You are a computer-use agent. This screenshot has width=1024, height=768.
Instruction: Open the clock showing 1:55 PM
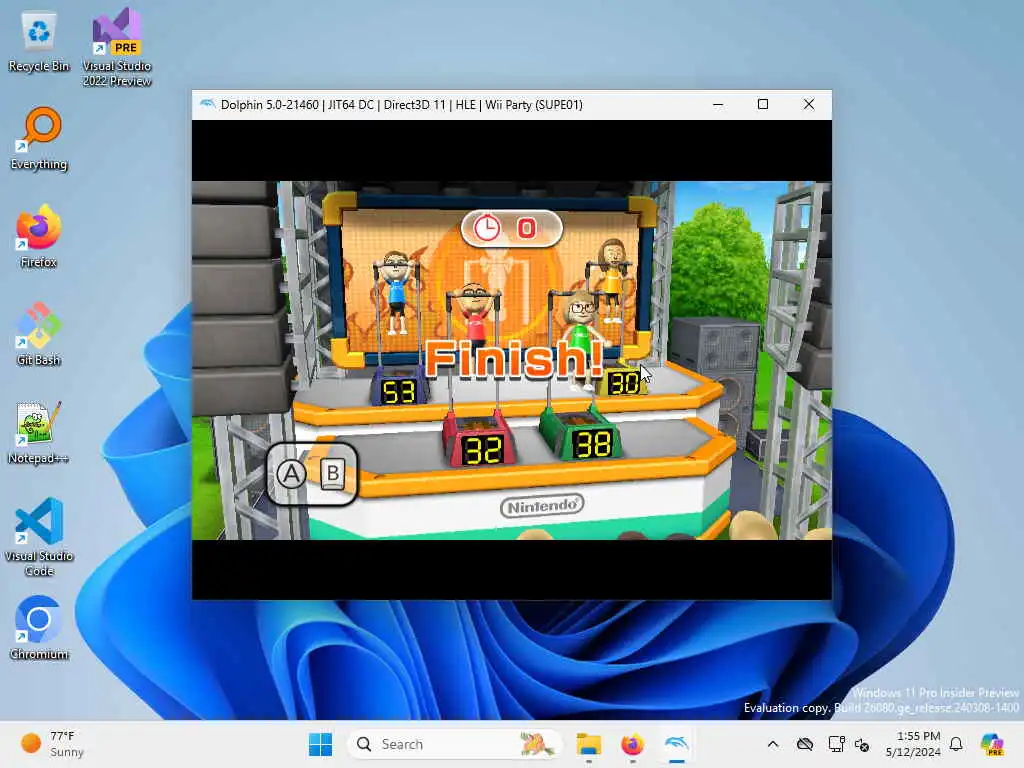click(x=913, y=744)
